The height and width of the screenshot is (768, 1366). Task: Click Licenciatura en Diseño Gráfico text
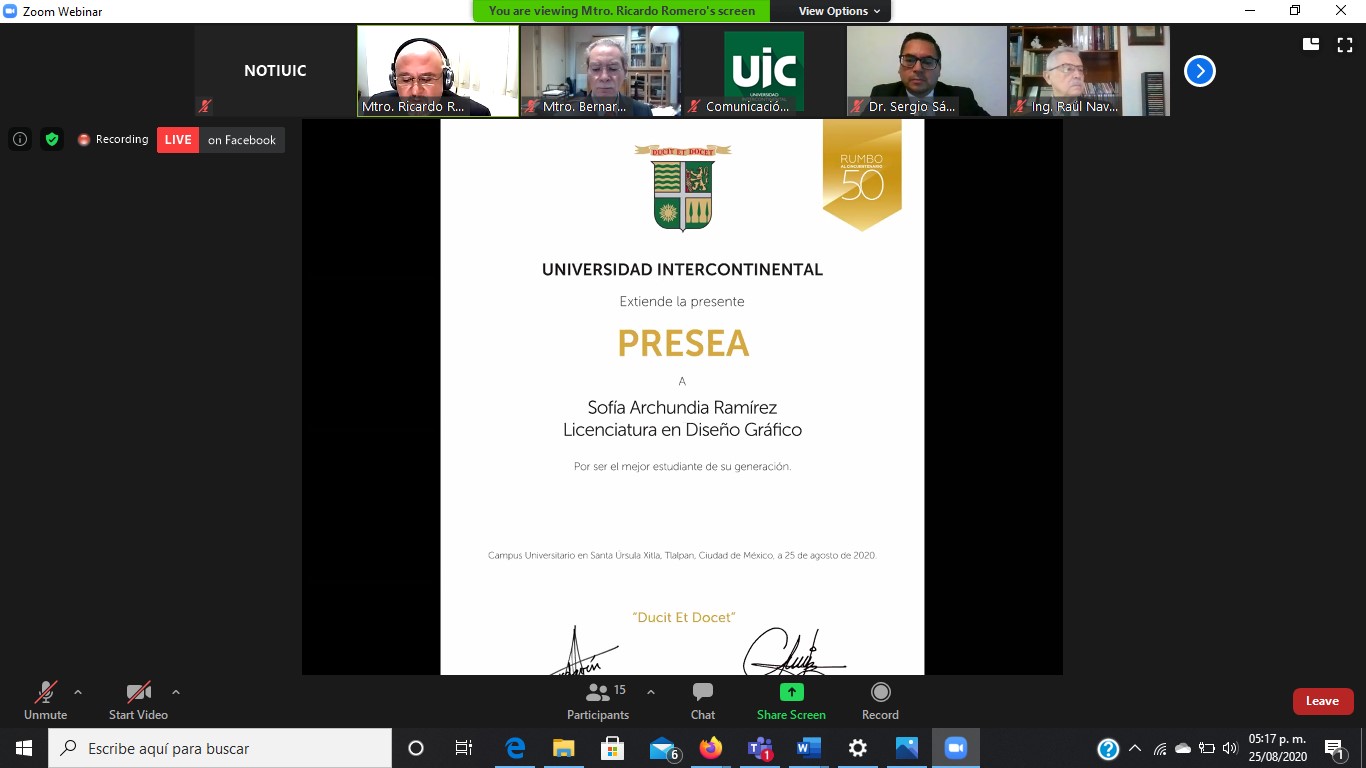(x=682, y=430)
